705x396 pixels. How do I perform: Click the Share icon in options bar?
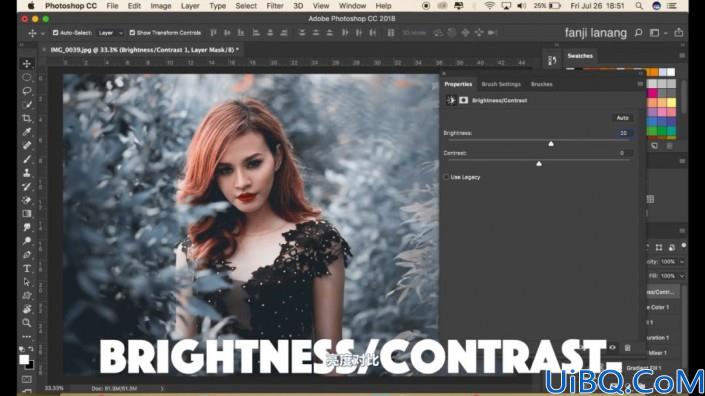point(678,32)
